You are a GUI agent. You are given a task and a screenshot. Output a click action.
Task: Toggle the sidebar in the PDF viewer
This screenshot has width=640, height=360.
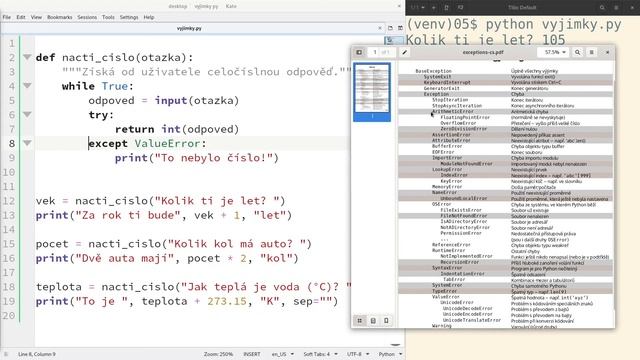[359, 52]
